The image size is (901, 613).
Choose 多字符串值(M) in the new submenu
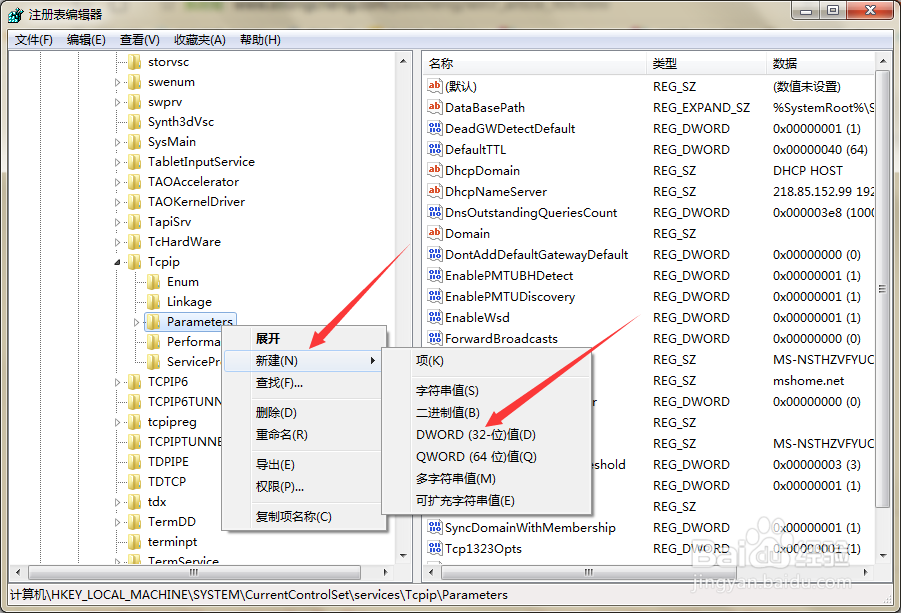pyautogui.click(x=486, y=479)
